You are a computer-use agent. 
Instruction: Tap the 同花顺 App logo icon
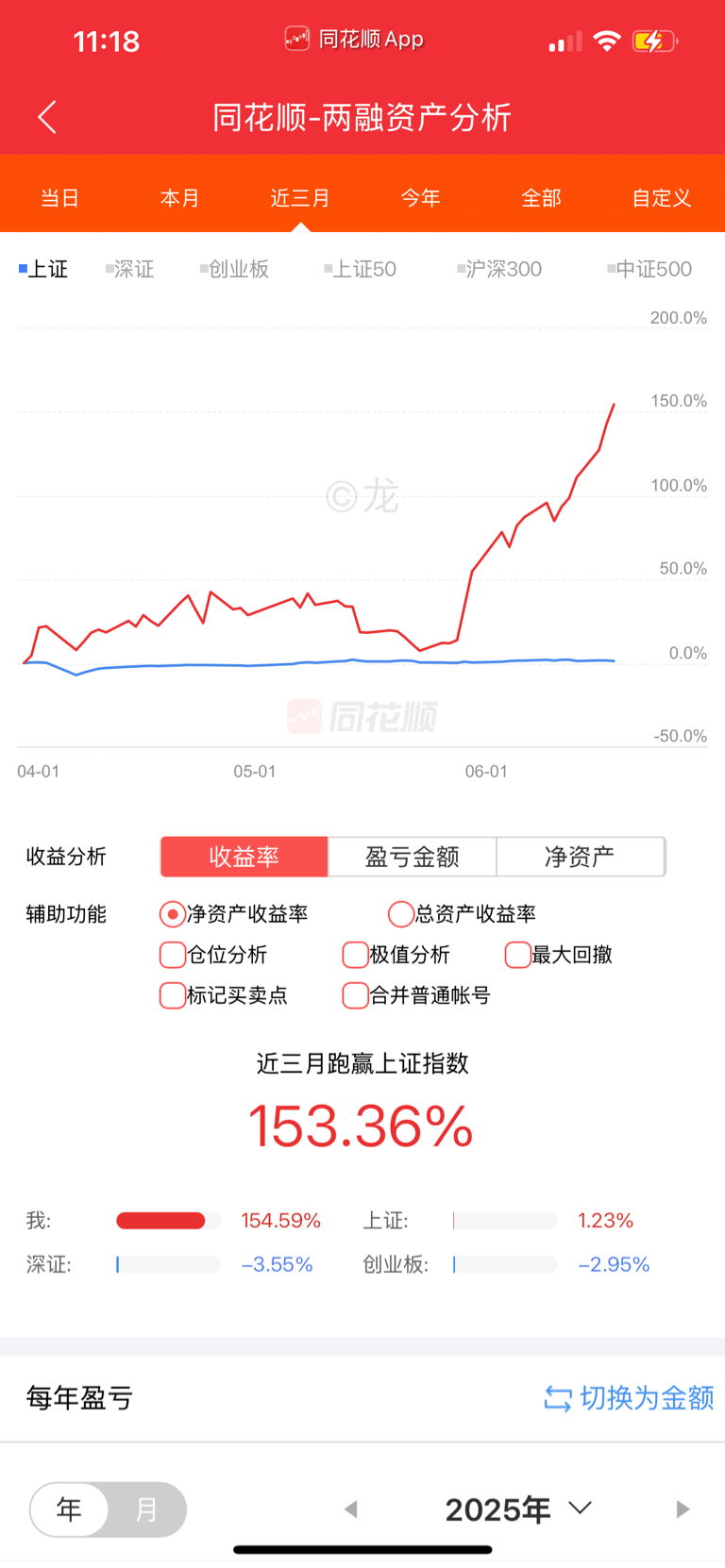point(297,39)
